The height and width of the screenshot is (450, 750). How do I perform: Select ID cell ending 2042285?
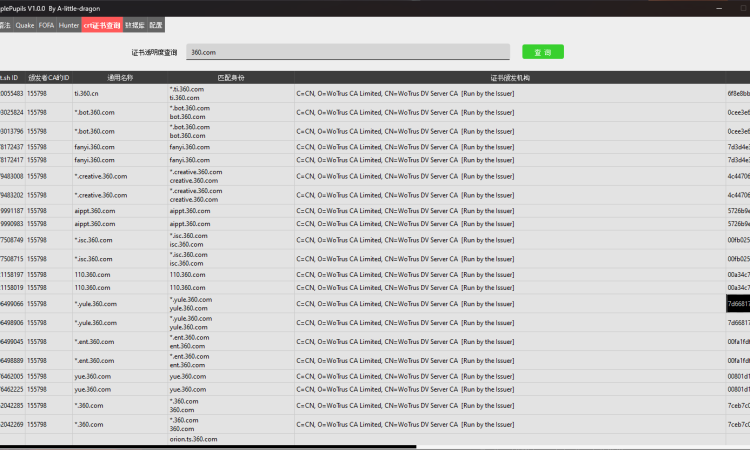12,406
